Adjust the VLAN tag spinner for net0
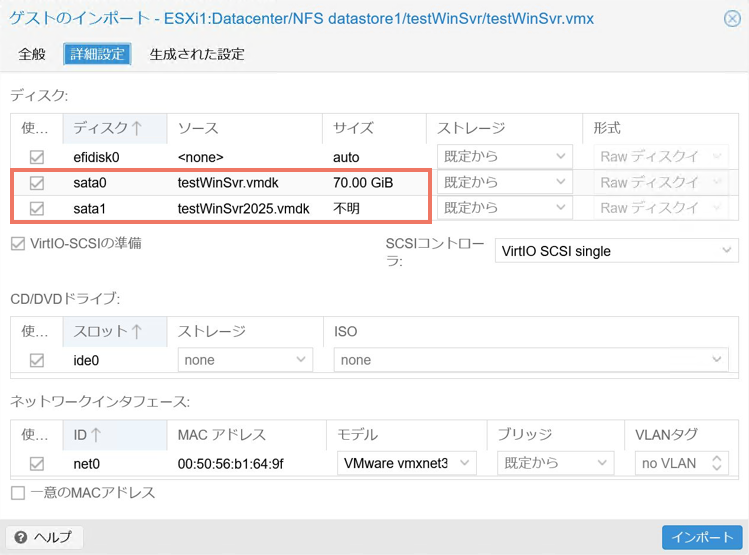This screenshot has width=749, height=555. pos(716,463)
